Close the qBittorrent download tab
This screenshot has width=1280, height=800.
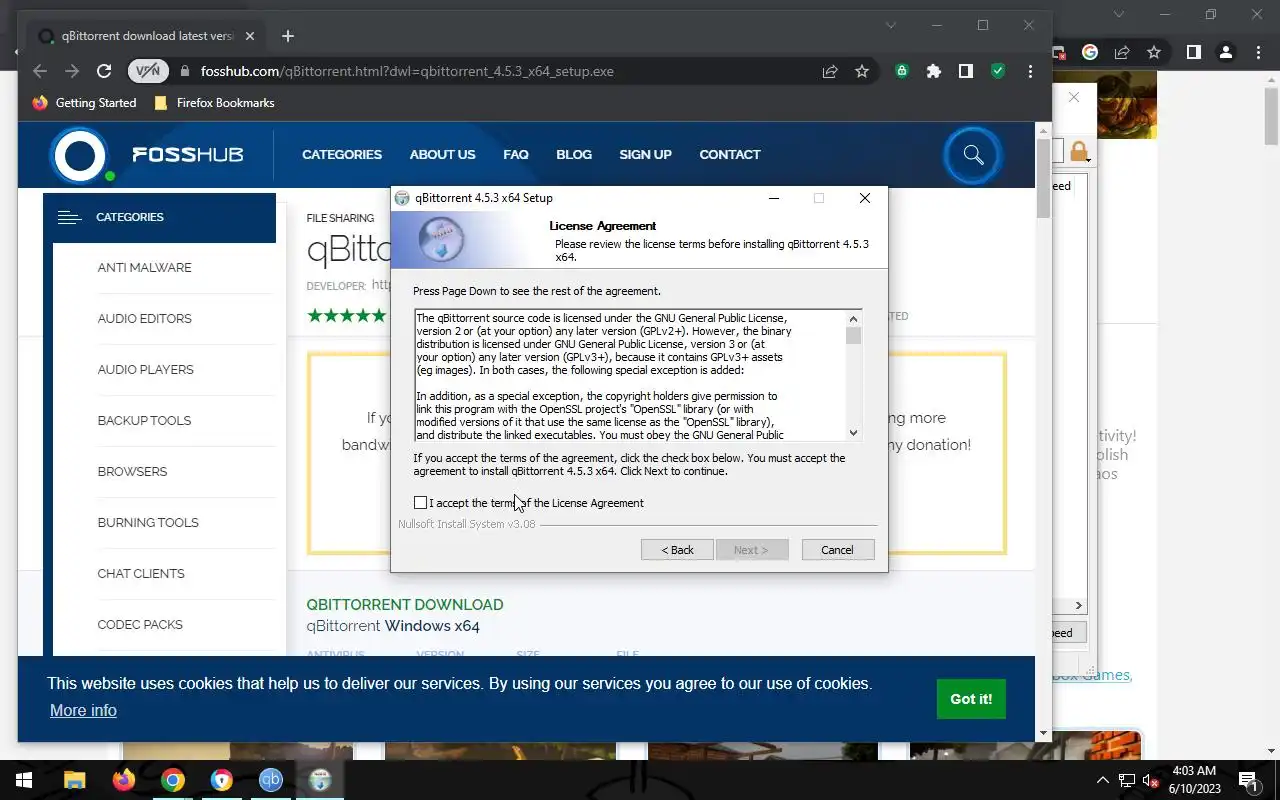pyautogui.click(x=250, y=36)
